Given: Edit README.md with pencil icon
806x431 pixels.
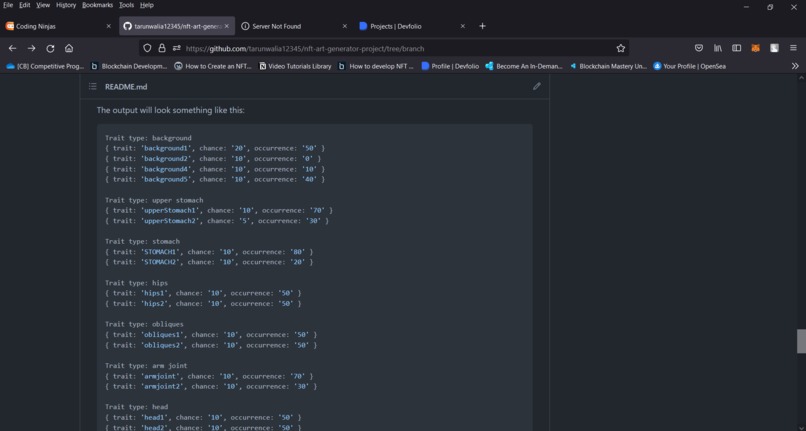Looking at the screenshot, I should click(537, 86).
